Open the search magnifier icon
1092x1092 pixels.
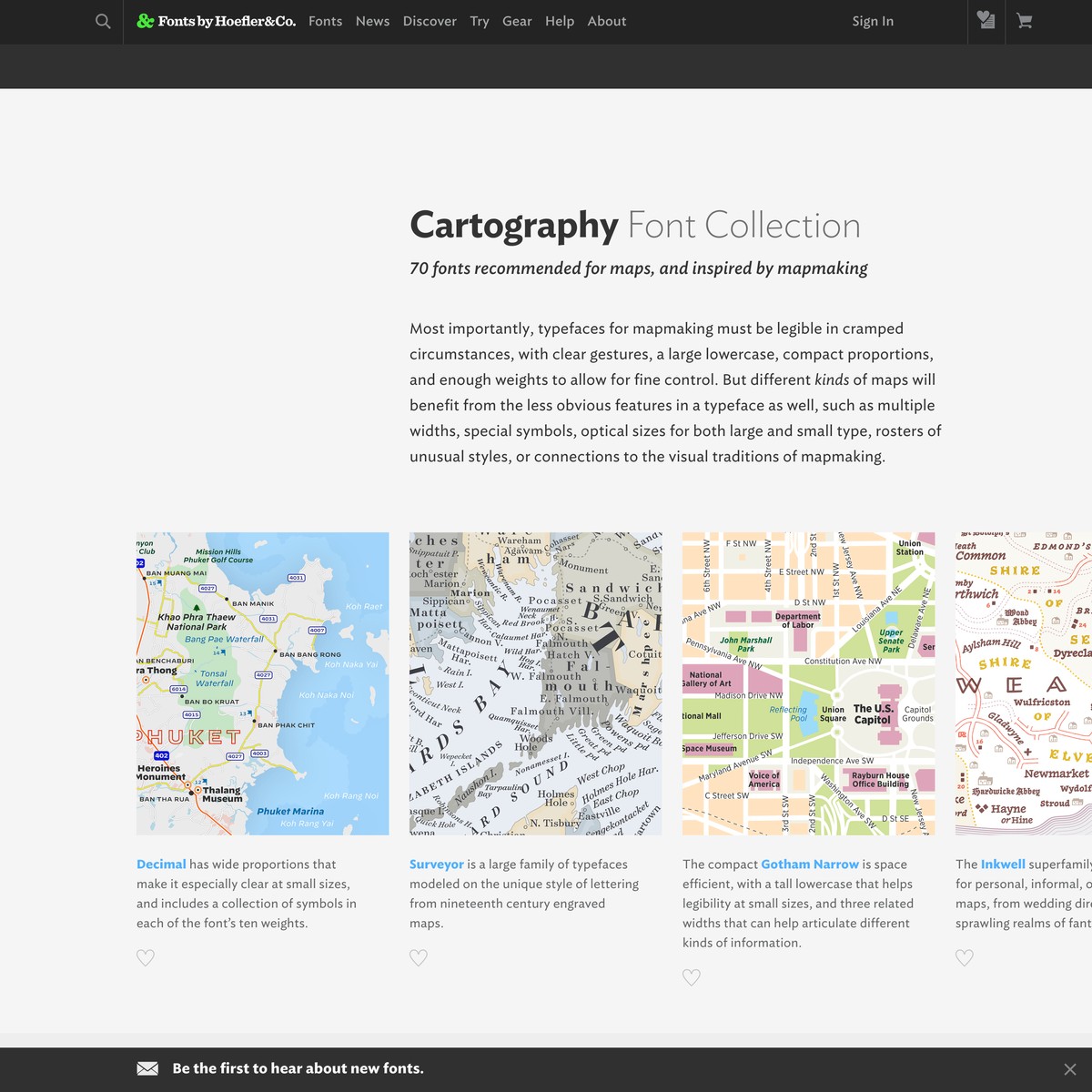(x=103, y=21)
